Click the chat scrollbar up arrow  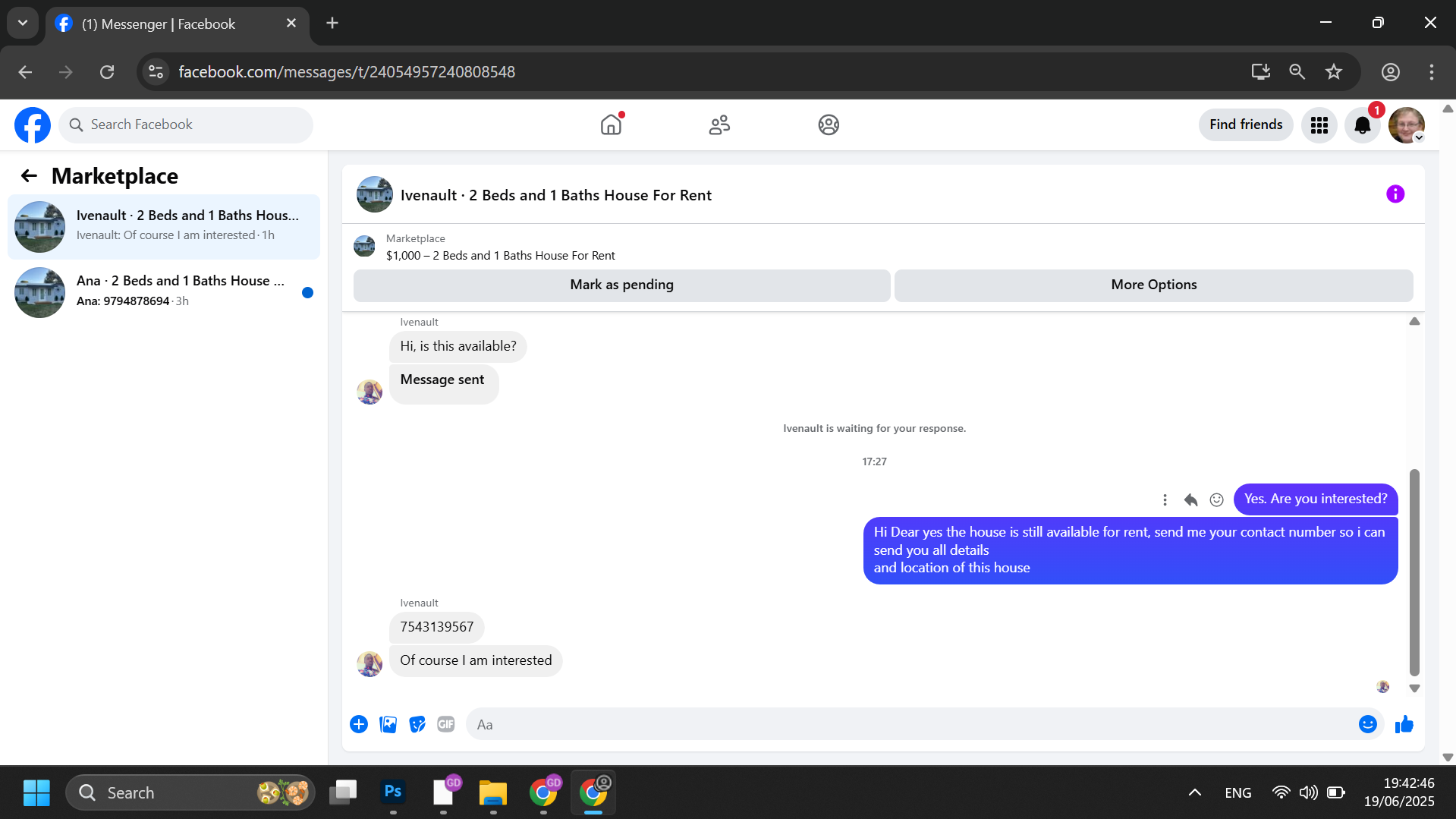[x=1414, y=322]
